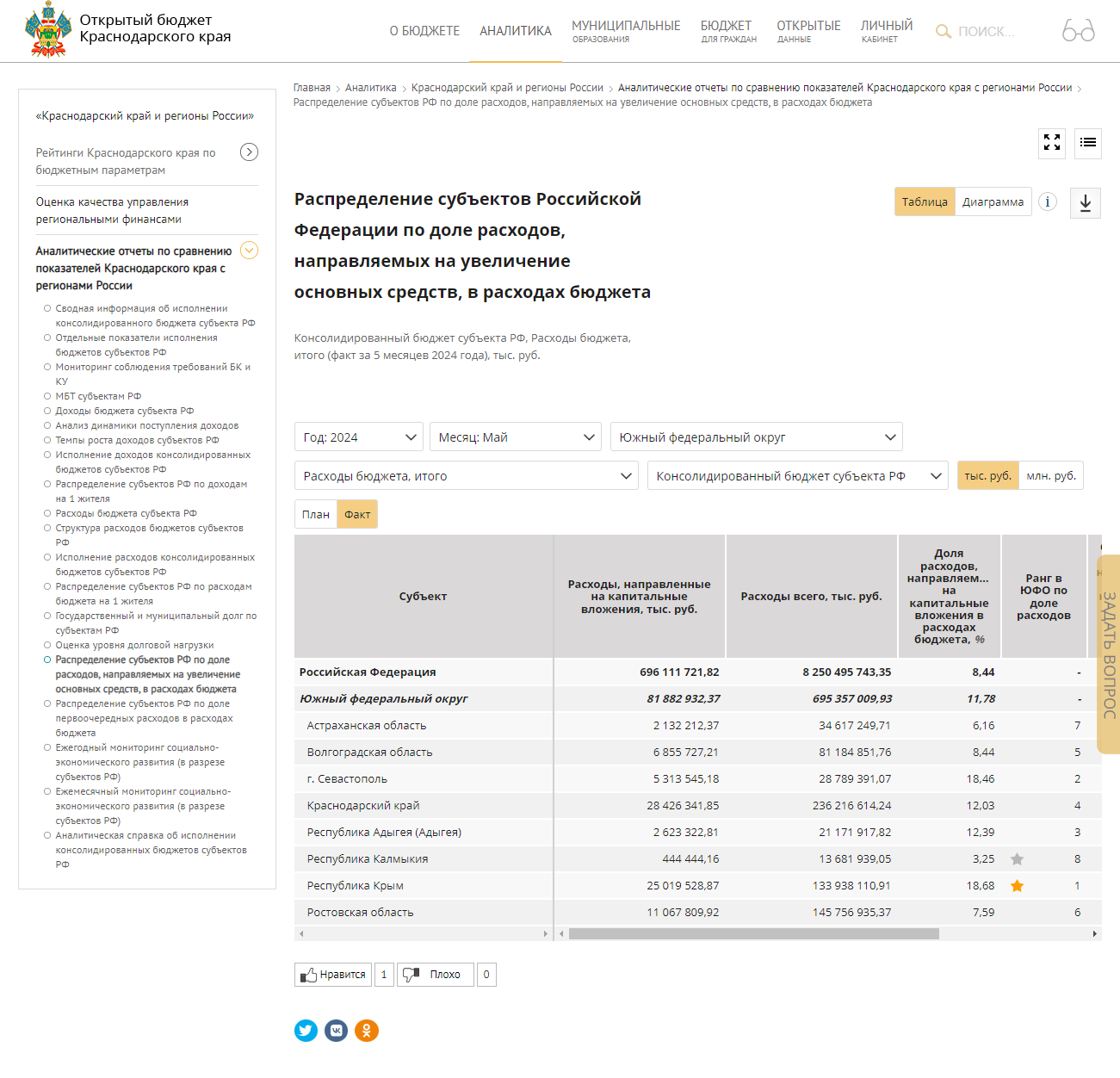Open the Доходы бюджета субъекта РФ link
This screenshot has height=1078, width=1120.
point(125,411)
